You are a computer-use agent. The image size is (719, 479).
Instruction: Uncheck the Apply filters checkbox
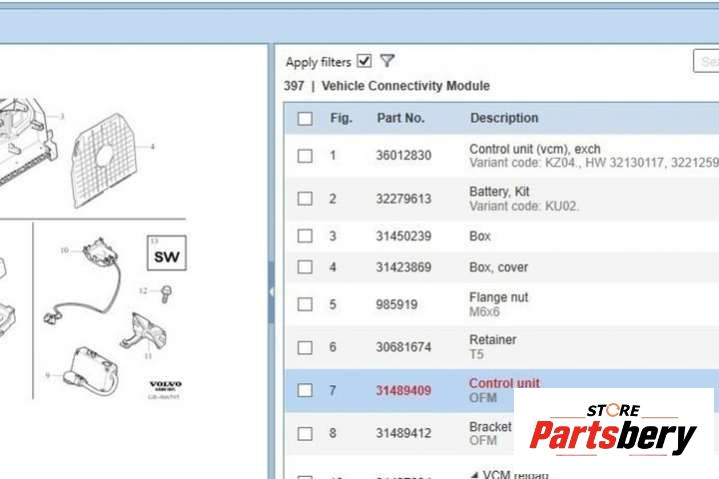[x=364, y=61]
